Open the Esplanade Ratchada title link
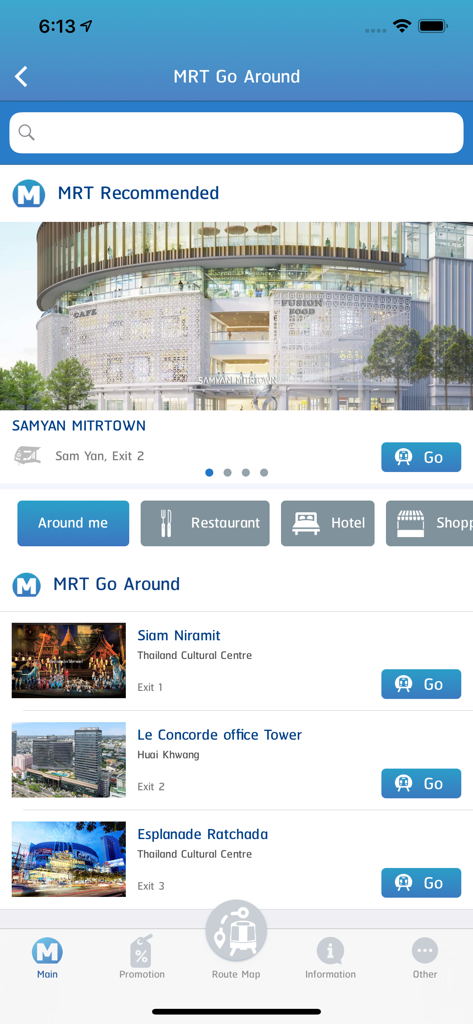 [203, 834]
